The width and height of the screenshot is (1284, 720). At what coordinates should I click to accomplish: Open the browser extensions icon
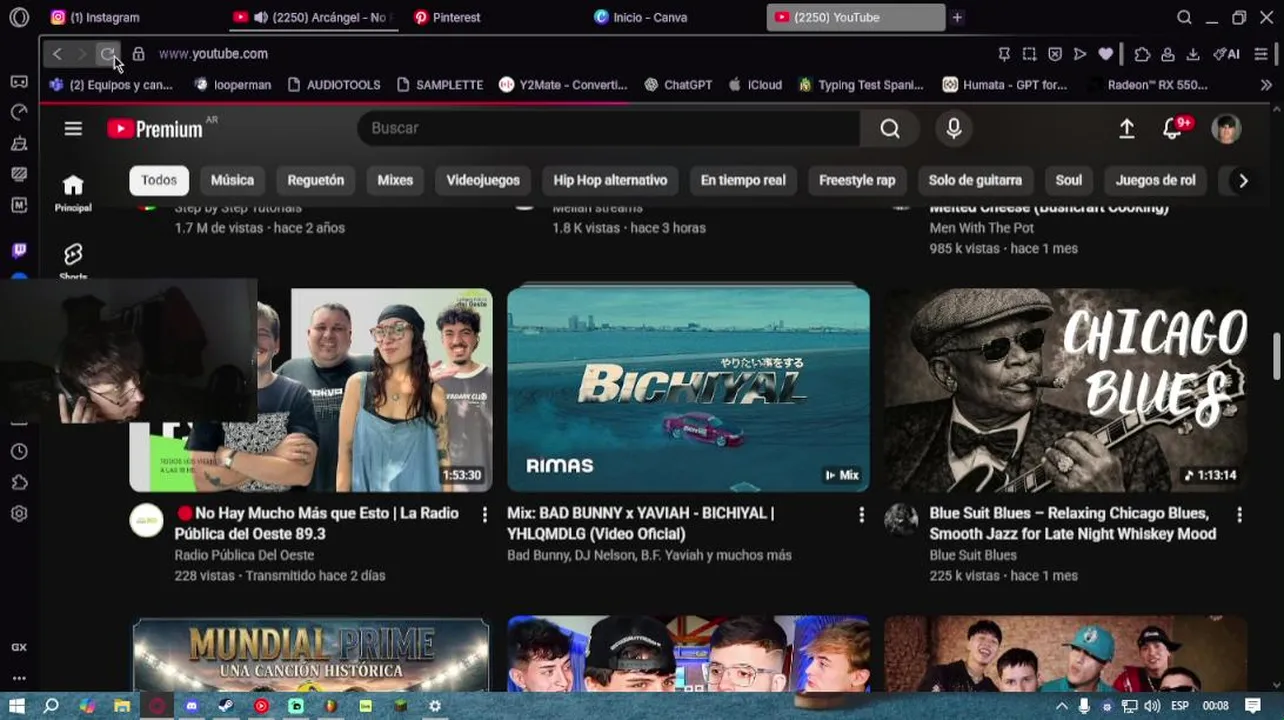pyautogui.click(x=1142, y=54)
